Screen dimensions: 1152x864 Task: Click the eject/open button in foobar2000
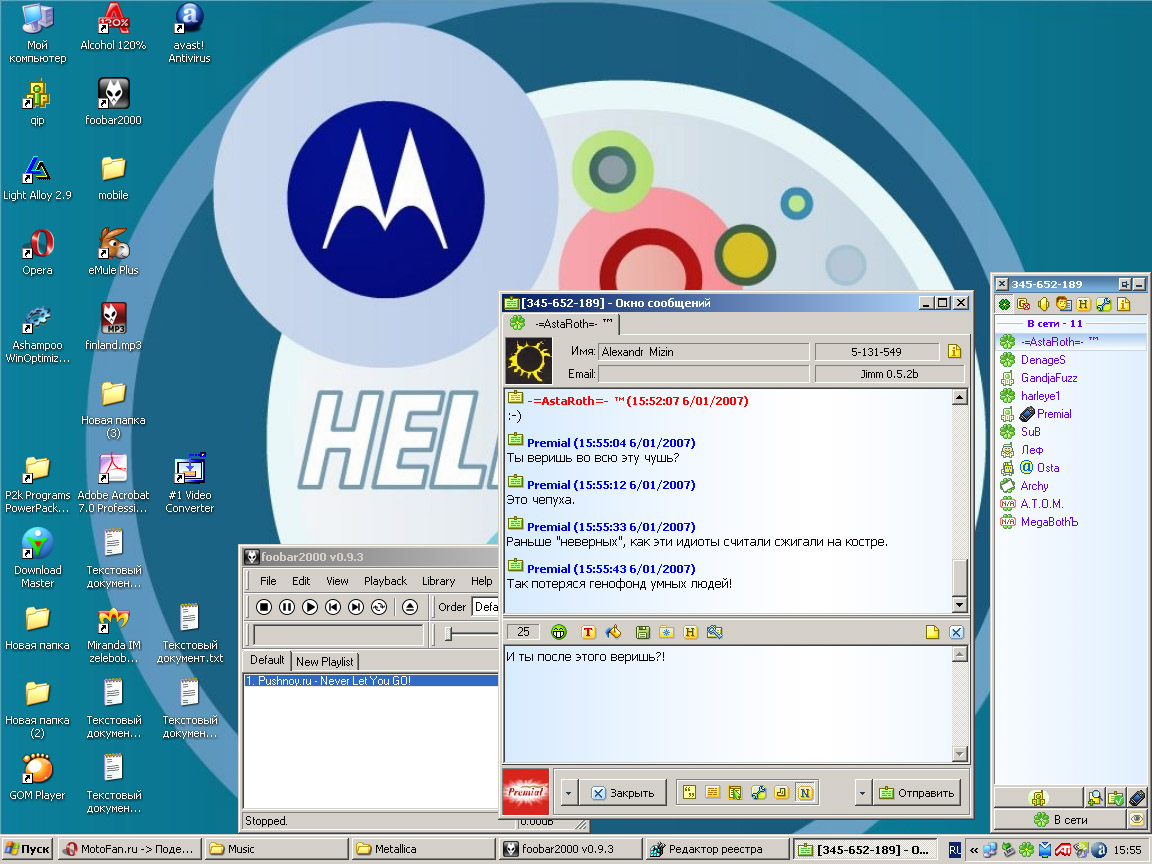[410, 607]
